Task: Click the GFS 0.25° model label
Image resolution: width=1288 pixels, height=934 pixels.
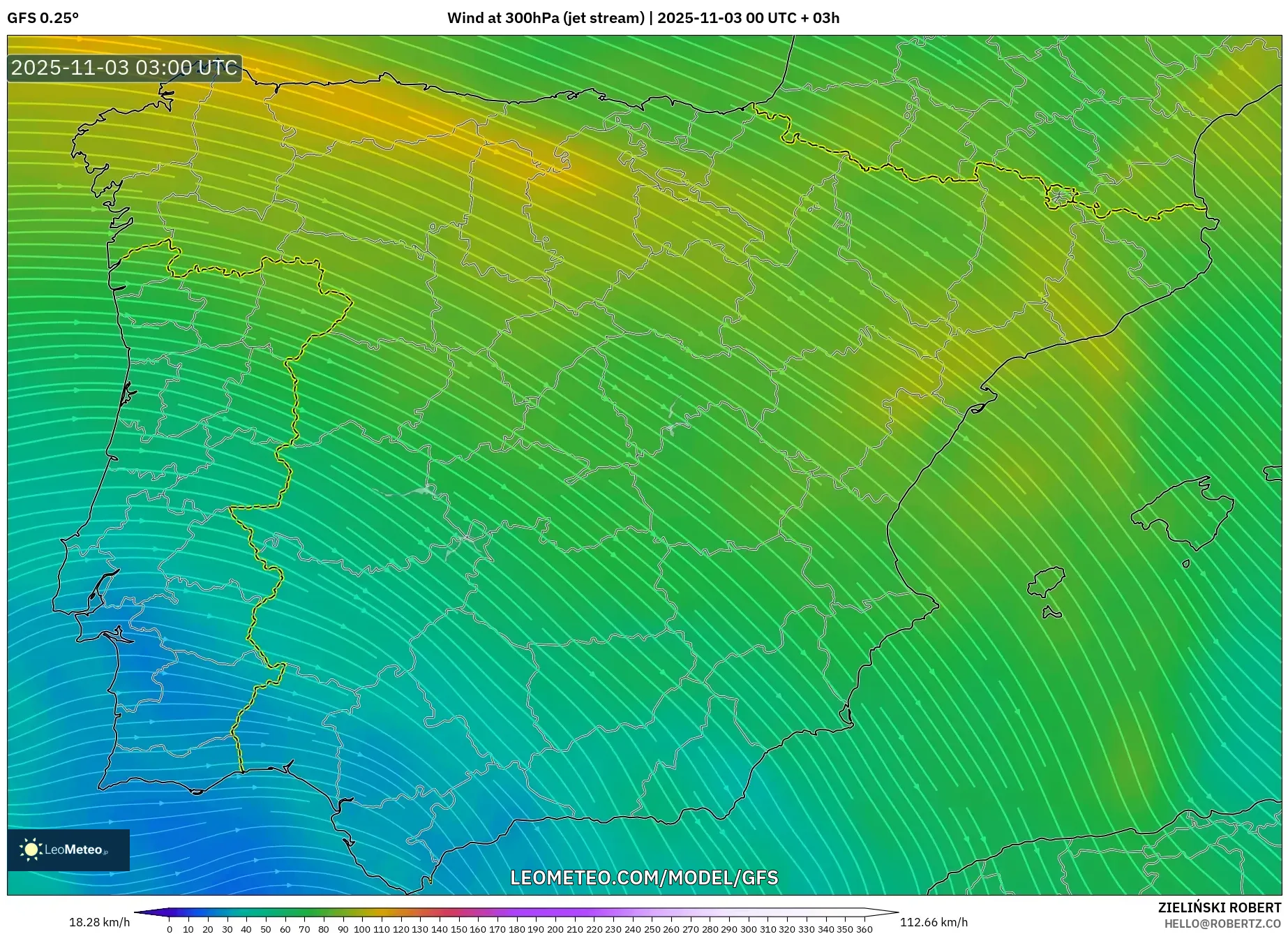Action: tap(43, 19)
